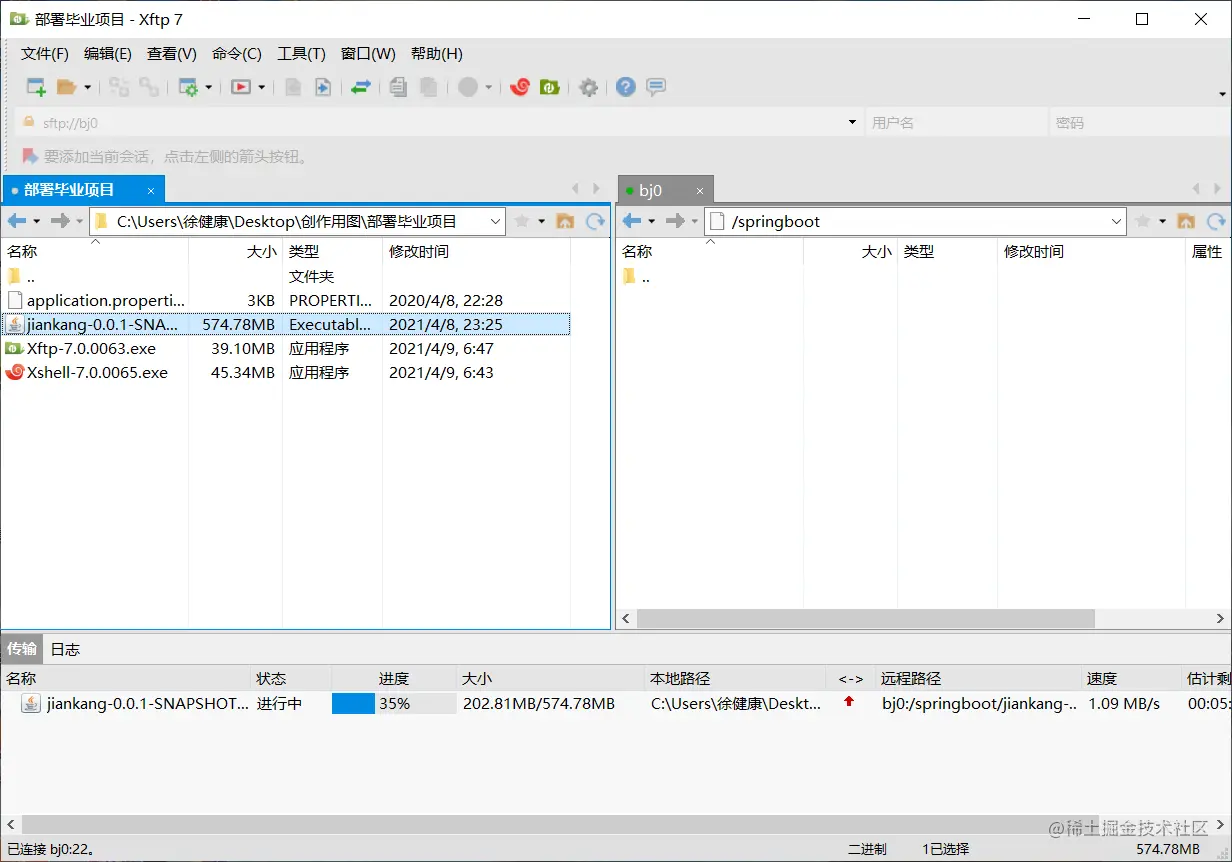Click the home folder icon in remote pane
1232x862 pixels.
tap(1186, 221)
